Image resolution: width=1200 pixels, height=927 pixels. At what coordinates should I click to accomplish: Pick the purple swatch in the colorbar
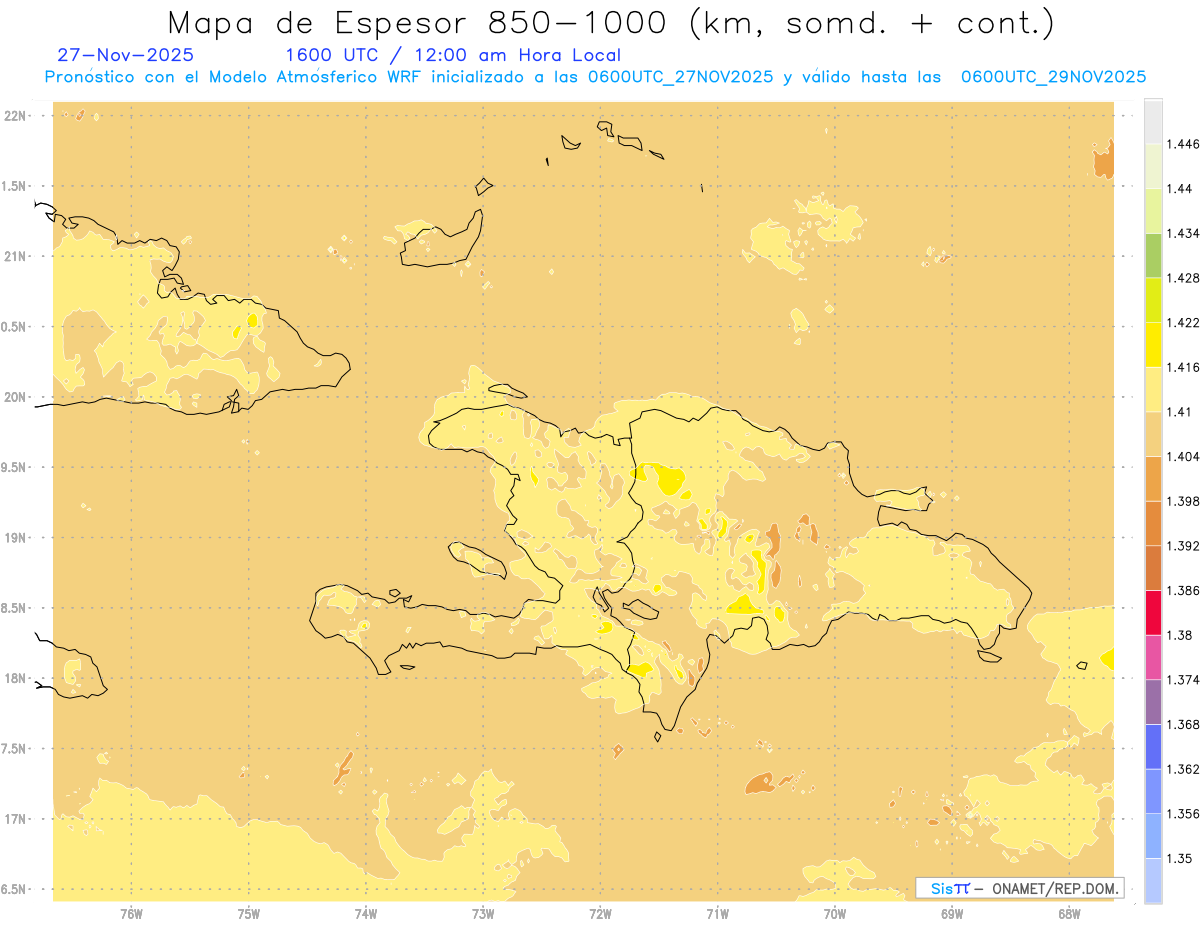(1153, 702)
